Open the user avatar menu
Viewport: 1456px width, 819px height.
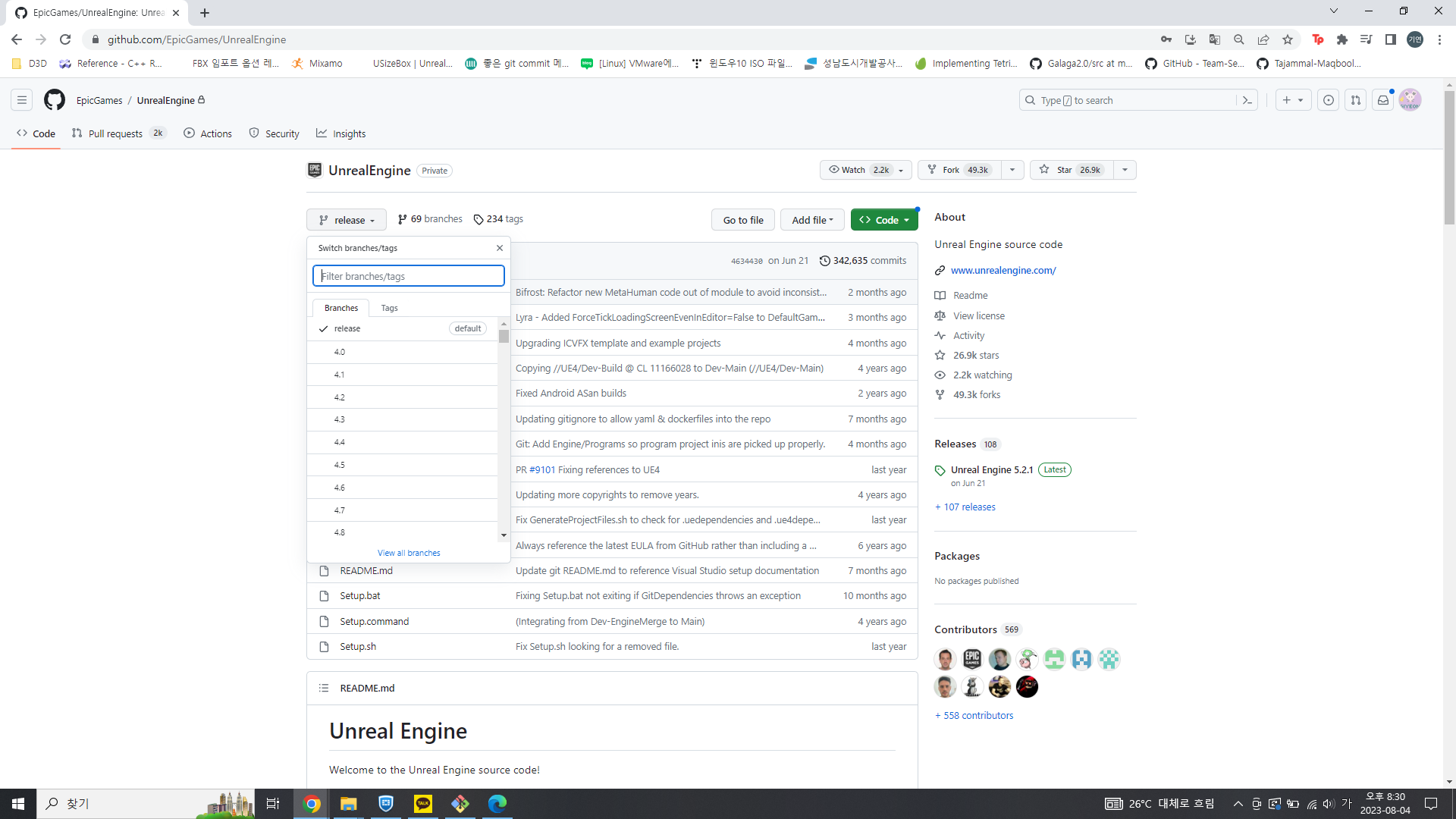click(x=1410, y=100)
